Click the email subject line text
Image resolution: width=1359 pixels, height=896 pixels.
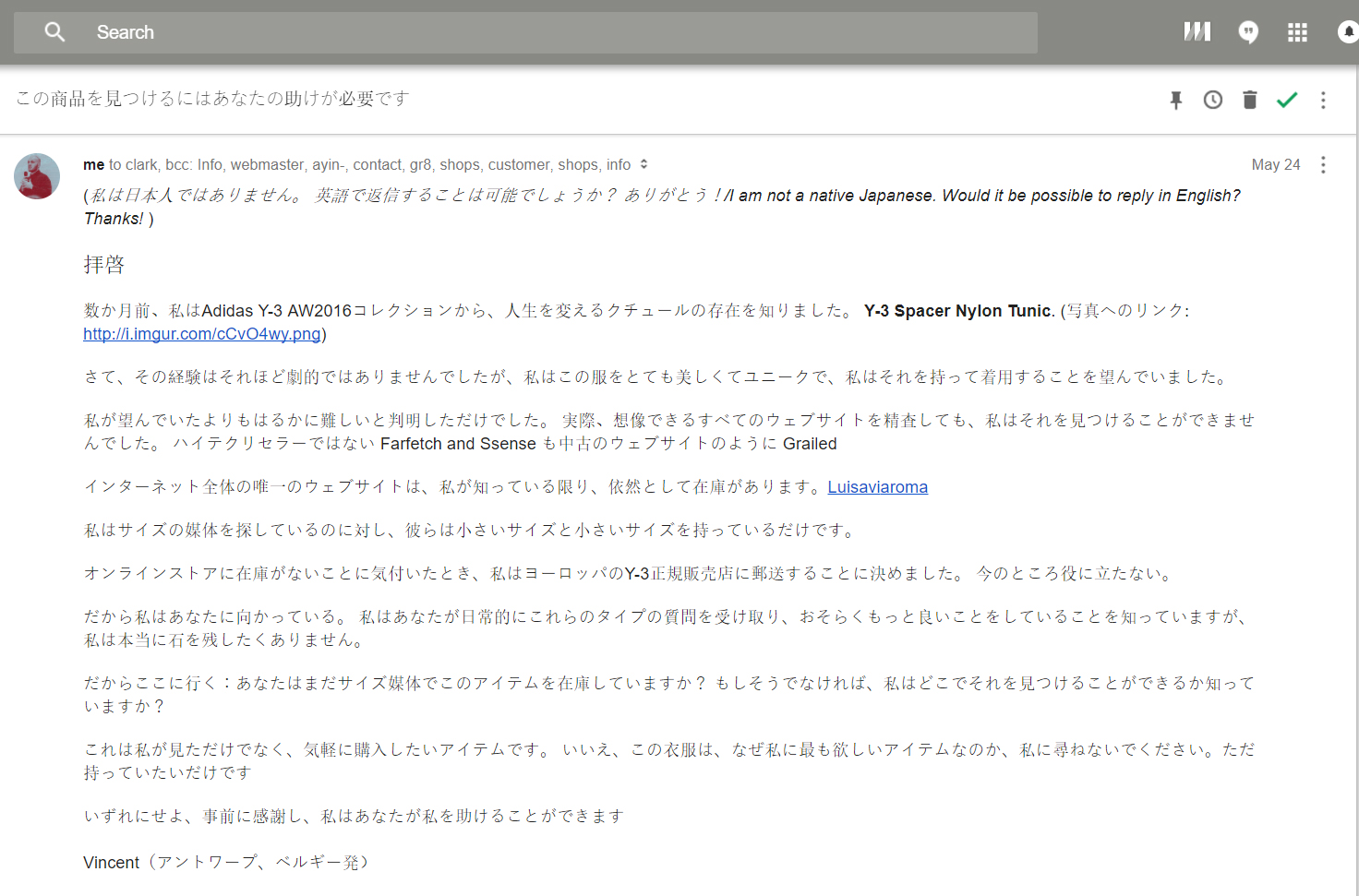[212, 99]
